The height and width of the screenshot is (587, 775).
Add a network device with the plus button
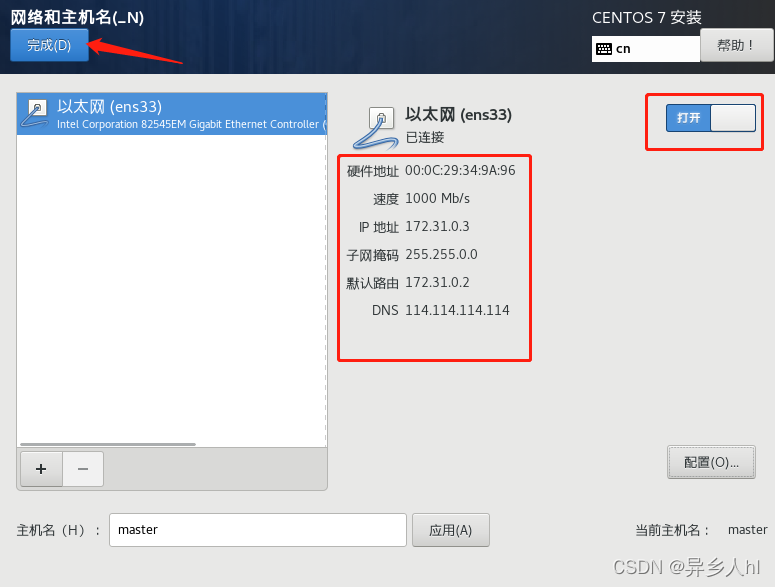tap(42, 469)
